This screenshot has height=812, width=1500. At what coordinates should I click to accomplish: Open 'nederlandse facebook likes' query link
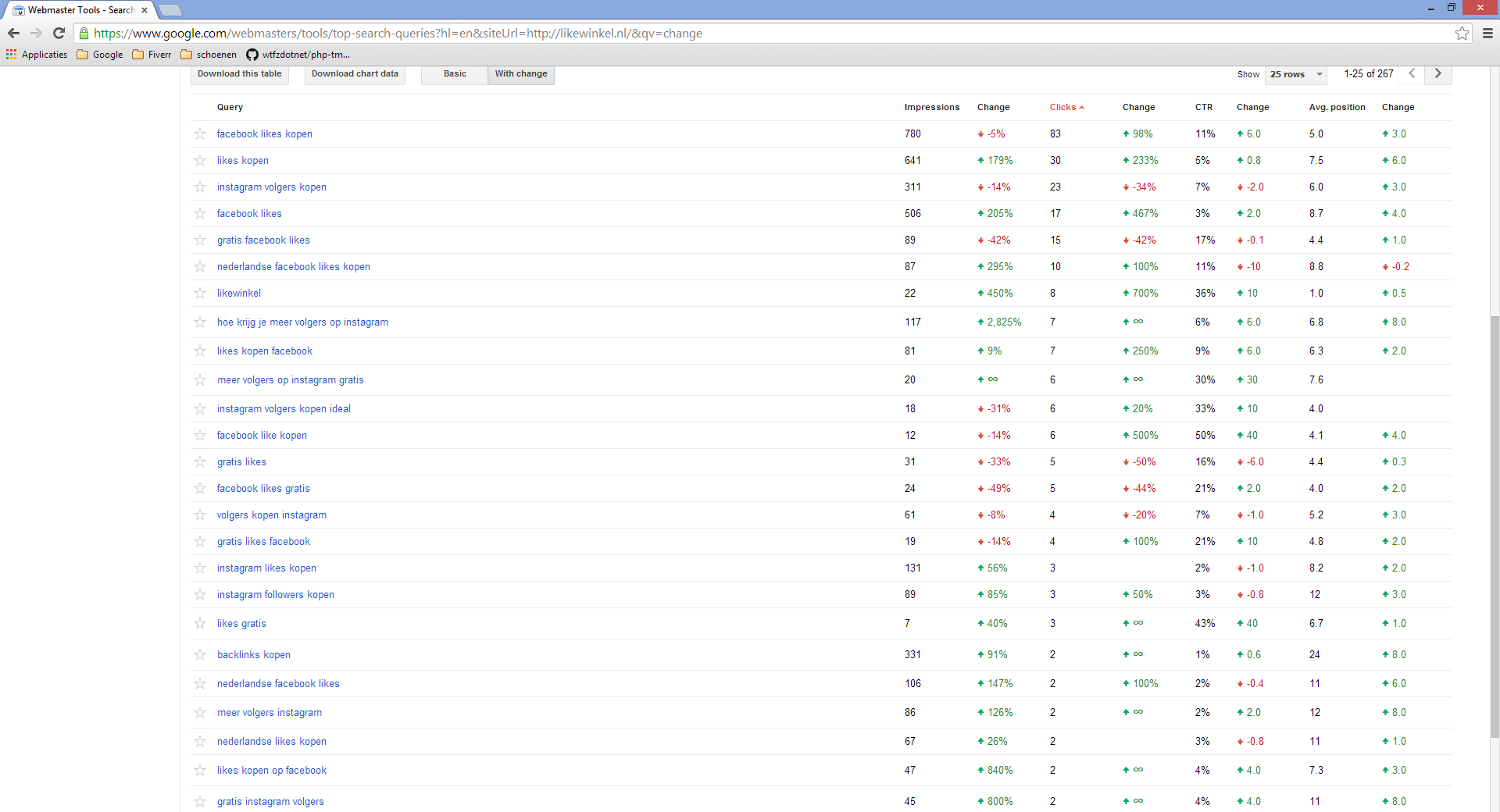coord(278,684)
